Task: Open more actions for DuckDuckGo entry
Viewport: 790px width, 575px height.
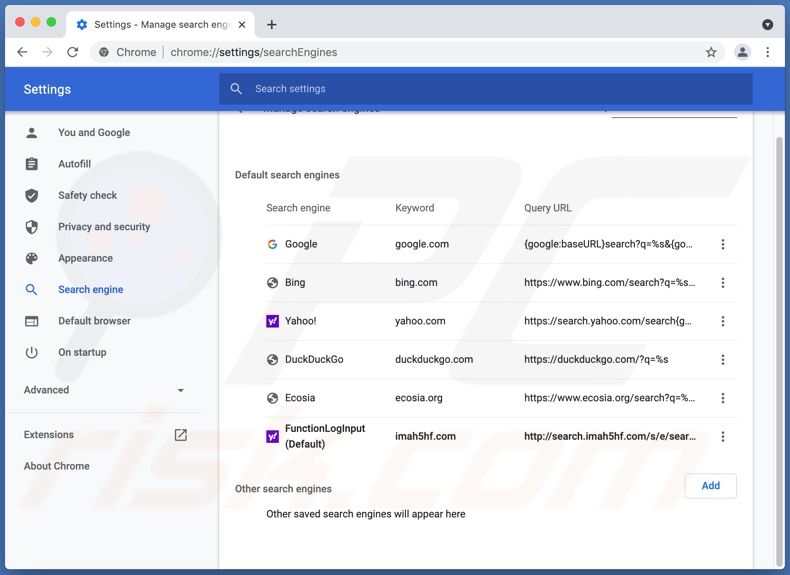Action: (723, 360)
